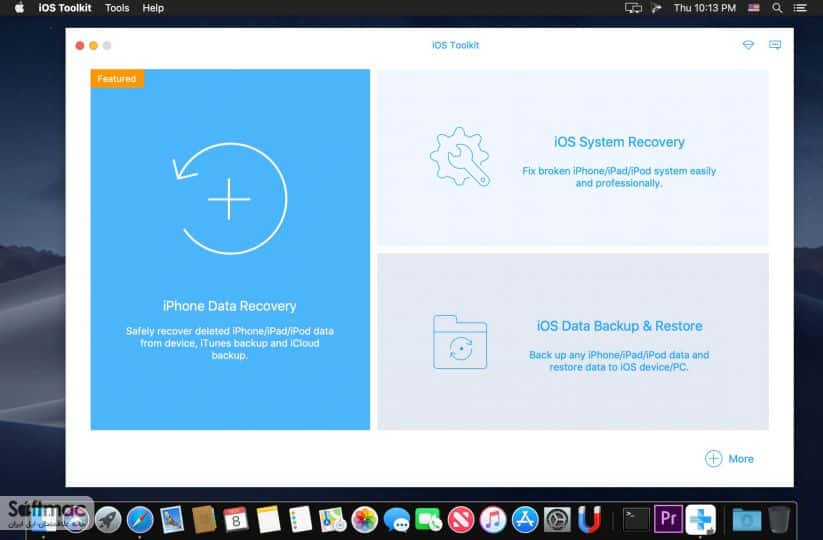This screenshot has height=540, width=823.
Task: Click the More link
Action: tap(741, 459)
